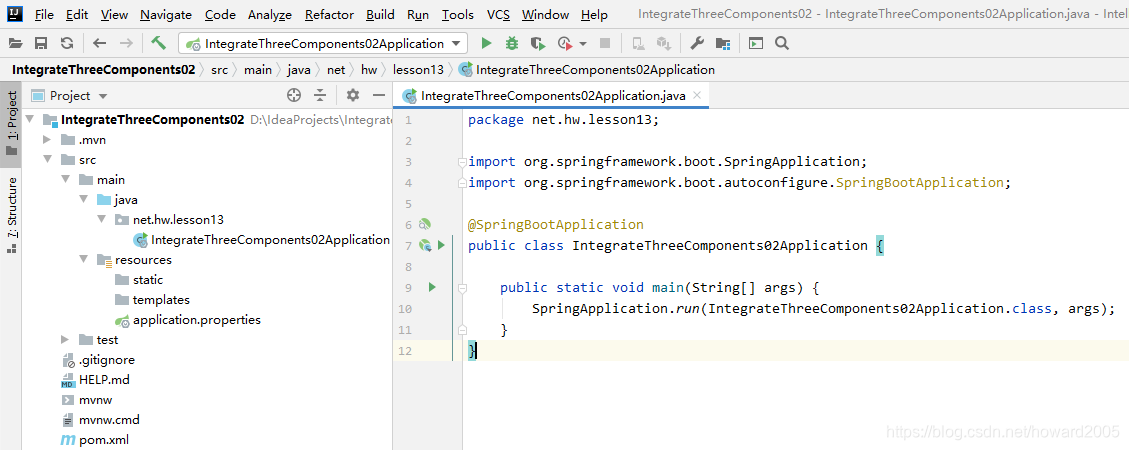Click breadcrumb src in navigation bar
Viewport: 1129px width, 450px height.
coord(220,70)
